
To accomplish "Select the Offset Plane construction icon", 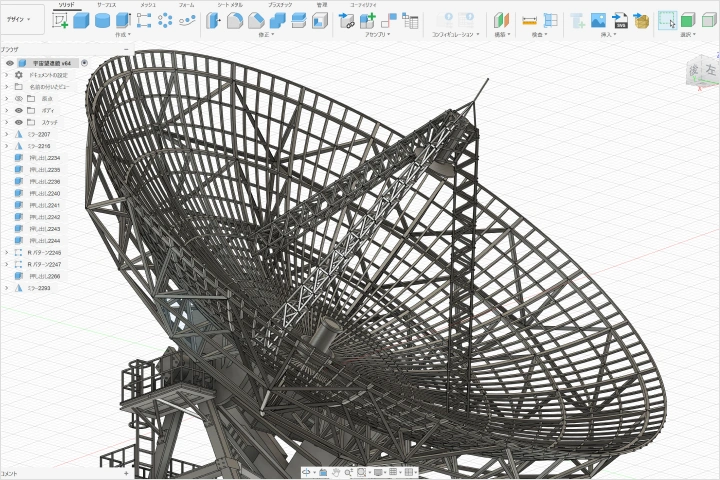I will point(502,21).
